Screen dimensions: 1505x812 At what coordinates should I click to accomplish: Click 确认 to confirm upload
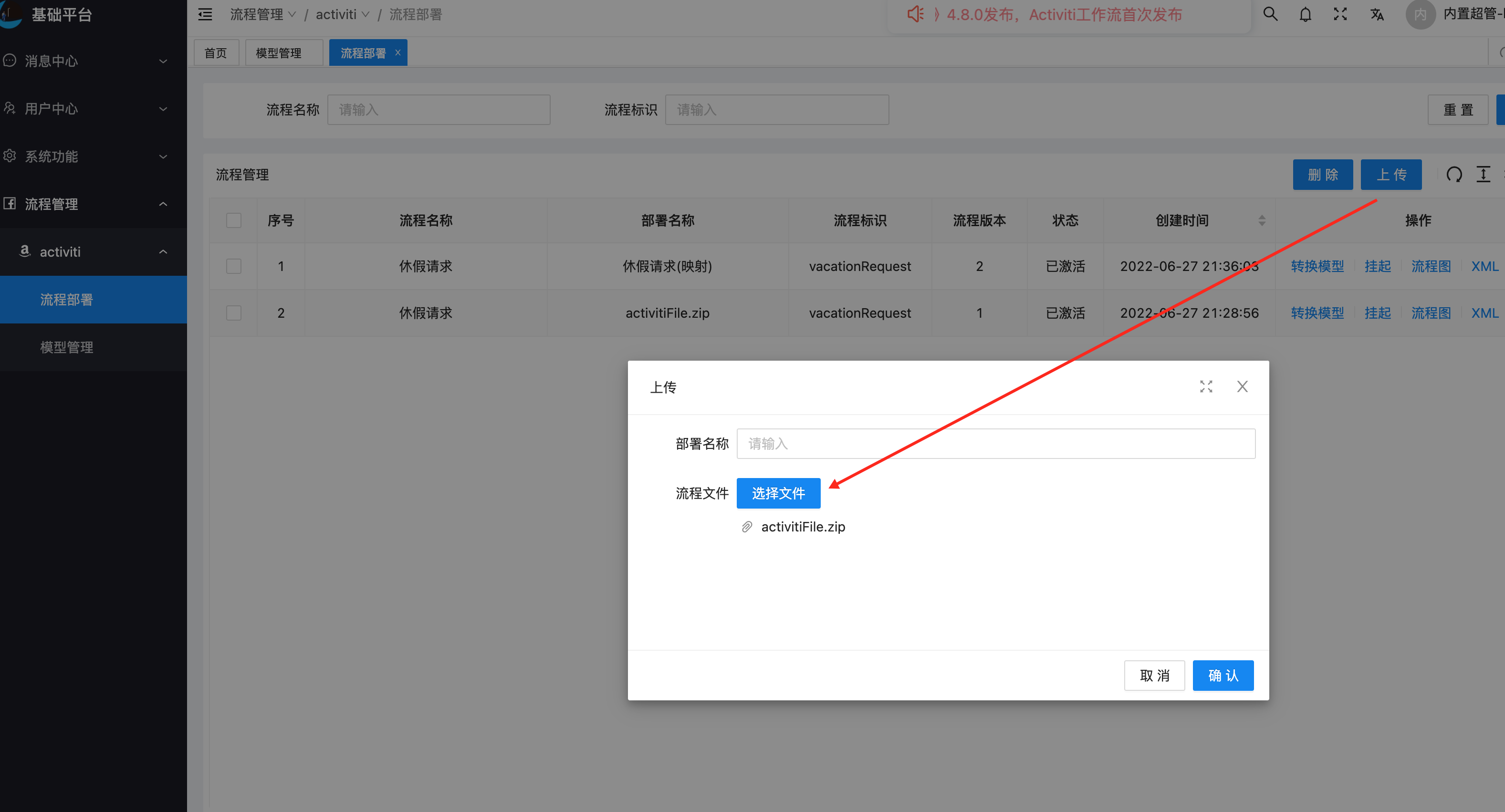click(1223, 675)
